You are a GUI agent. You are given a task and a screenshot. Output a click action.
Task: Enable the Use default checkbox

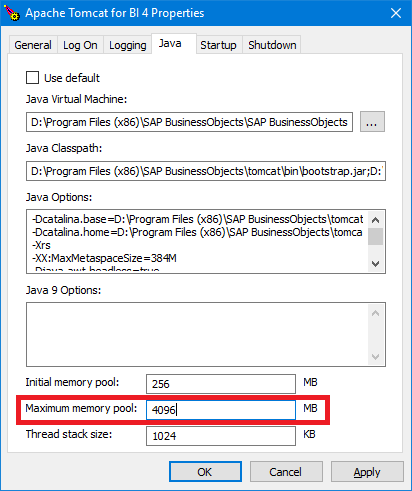click(x=32, y=78)
